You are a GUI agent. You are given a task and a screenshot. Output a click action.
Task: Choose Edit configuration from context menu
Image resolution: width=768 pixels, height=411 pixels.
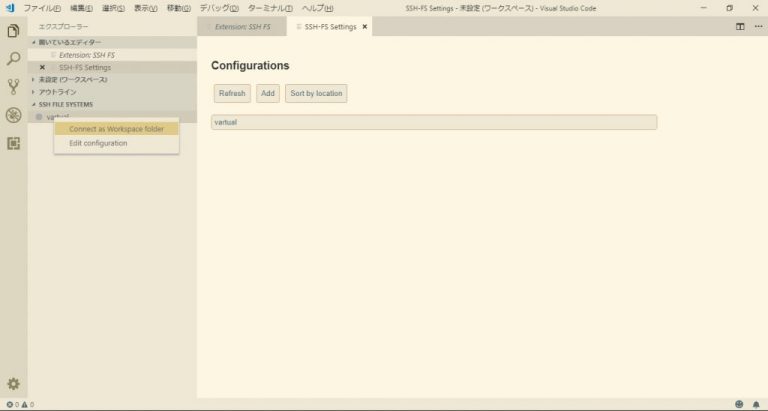[x=117, y=143]
